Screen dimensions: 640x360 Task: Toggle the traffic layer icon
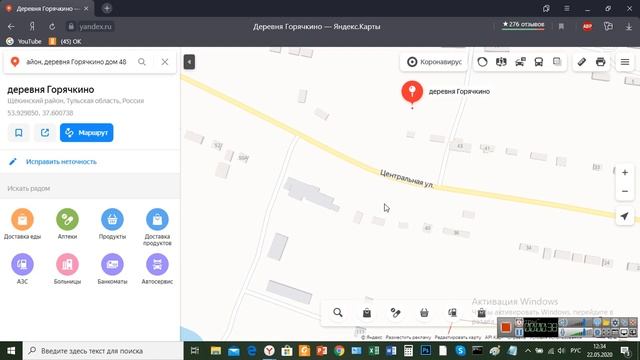coord(482,62)
